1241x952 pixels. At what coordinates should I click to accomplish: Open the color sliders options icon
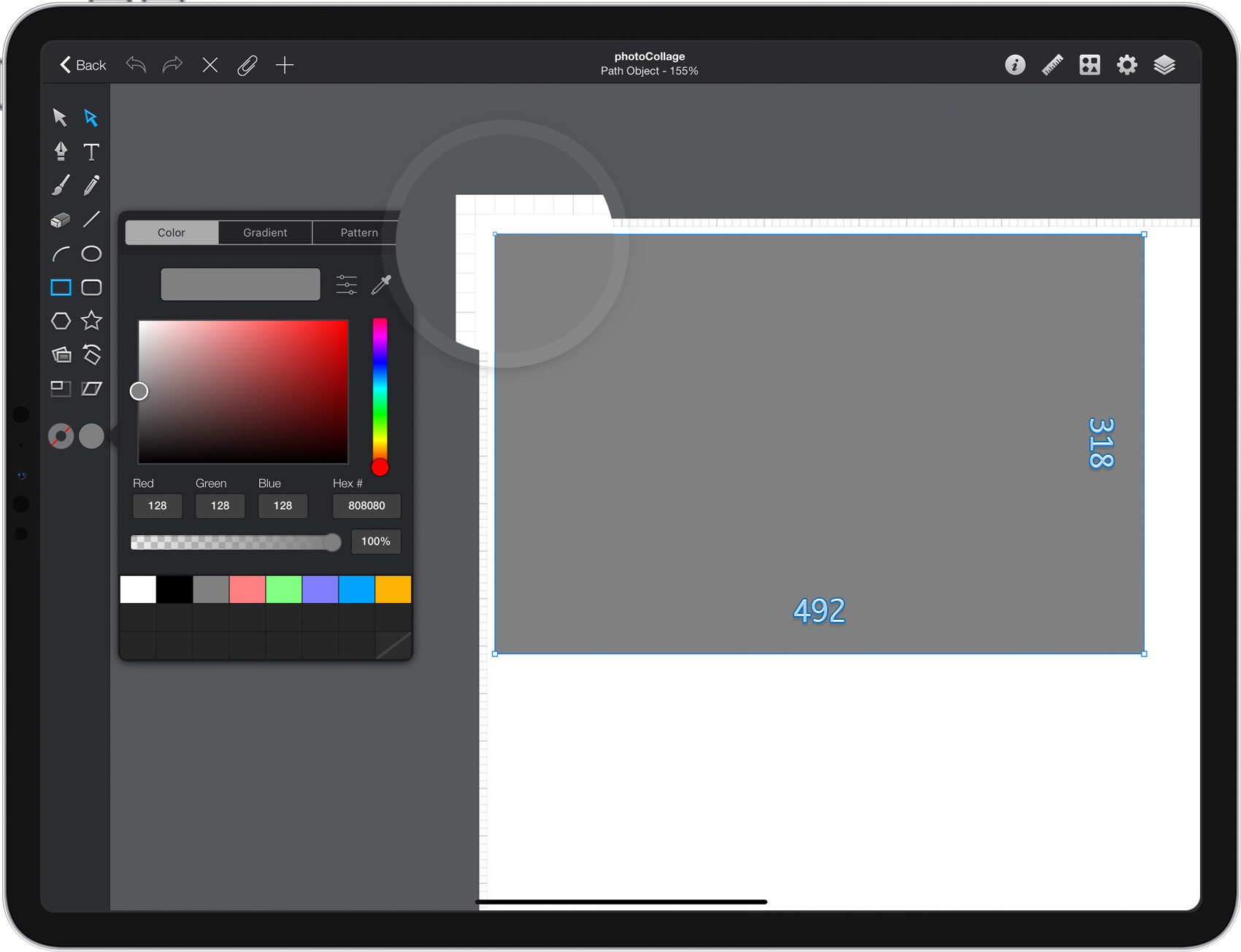pos(347,285)
